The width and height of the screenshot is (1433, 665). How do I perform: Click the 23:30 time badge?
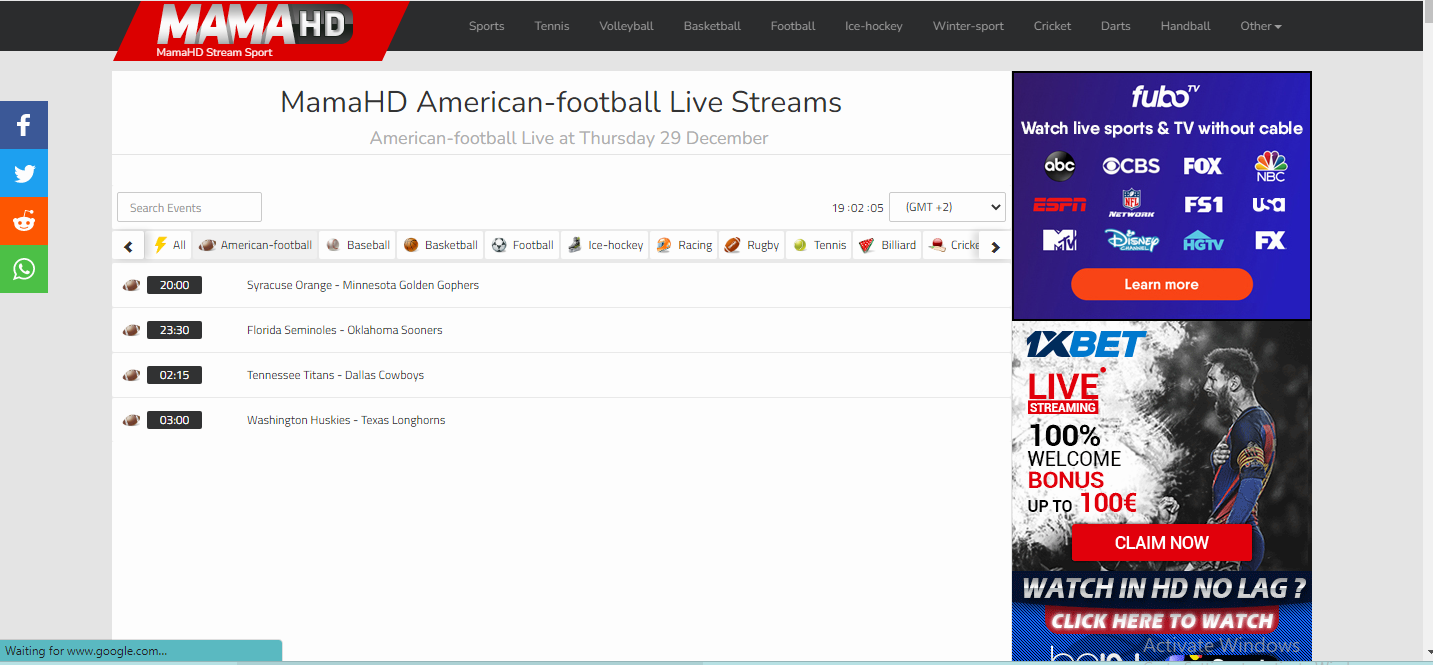[174, 330]
